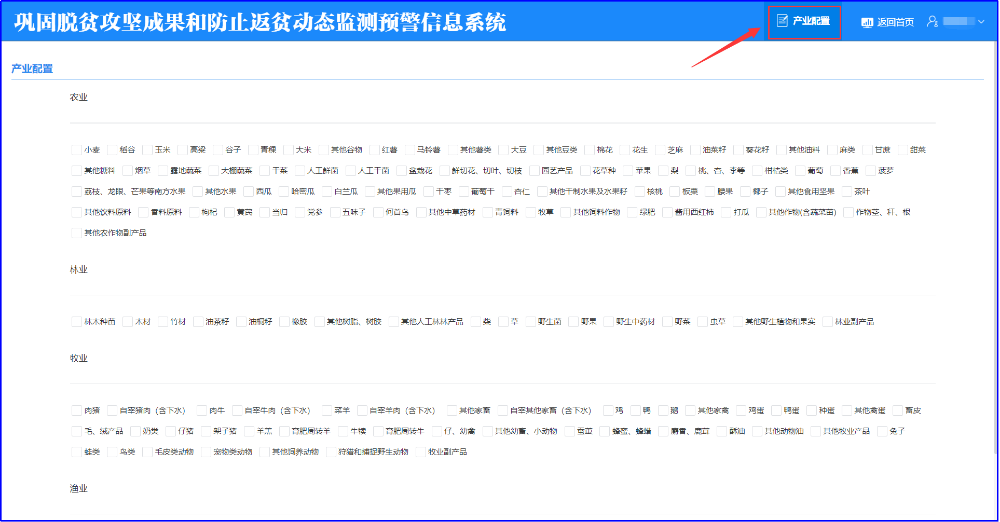
Task: Tick the 花生 checkbox
Action: point(625,150)
